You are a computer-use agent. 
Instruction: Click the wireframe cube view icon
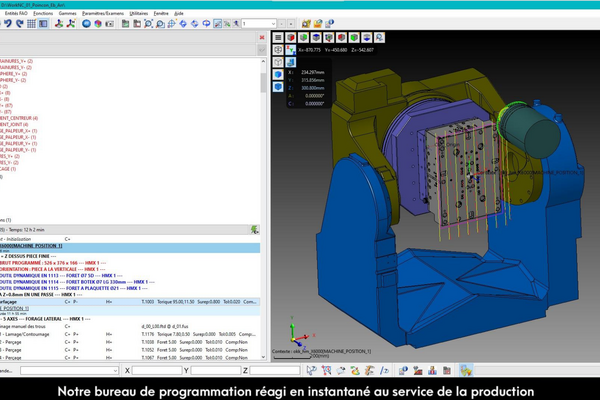pos(279,61)
